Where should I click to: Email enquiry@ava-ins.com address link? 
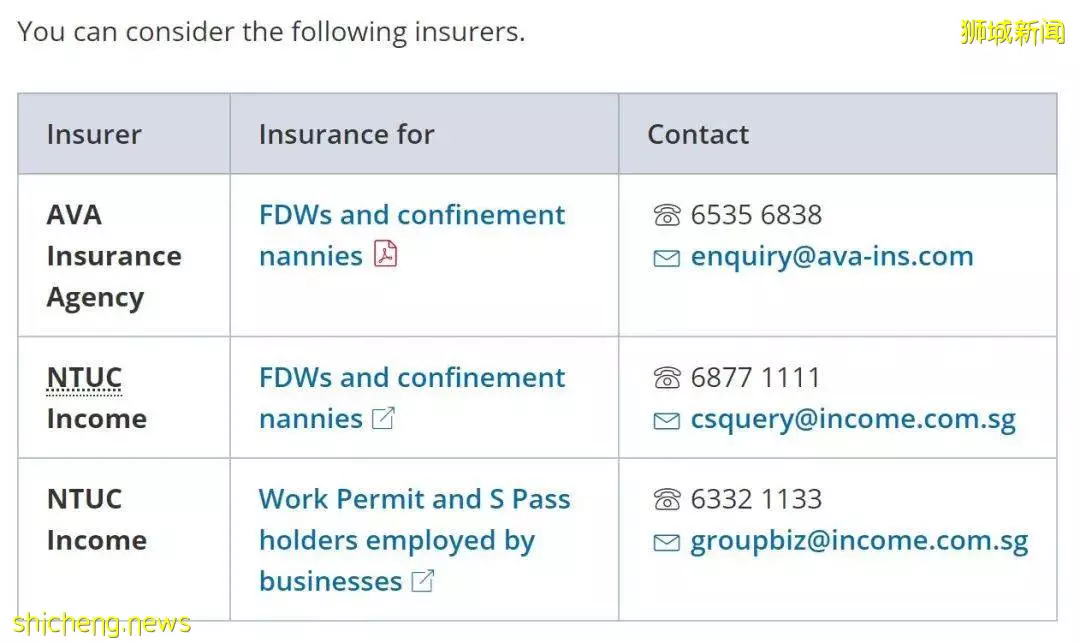click(832, 257)
